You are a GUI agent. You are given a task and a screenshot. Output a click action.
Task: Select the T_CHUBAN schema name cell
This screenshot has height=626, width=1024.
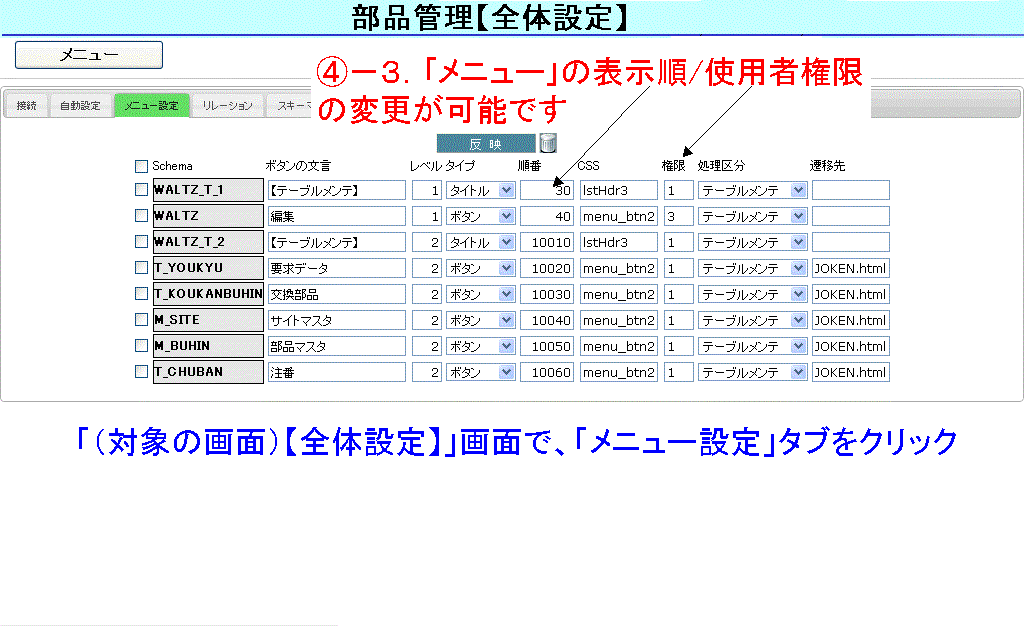point(208,372)
